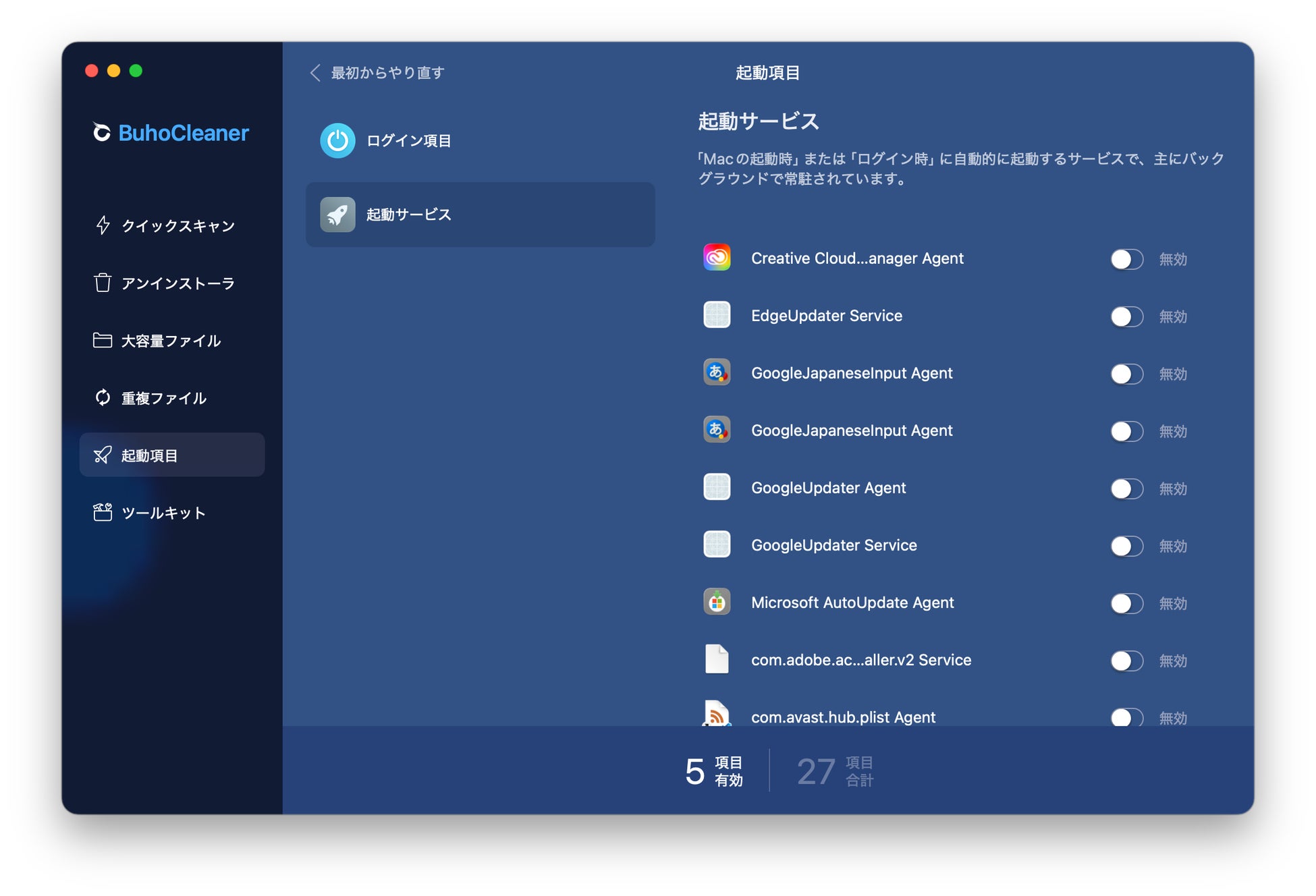
Task: Click the back chevron arrow
Action: pos(314,73)
